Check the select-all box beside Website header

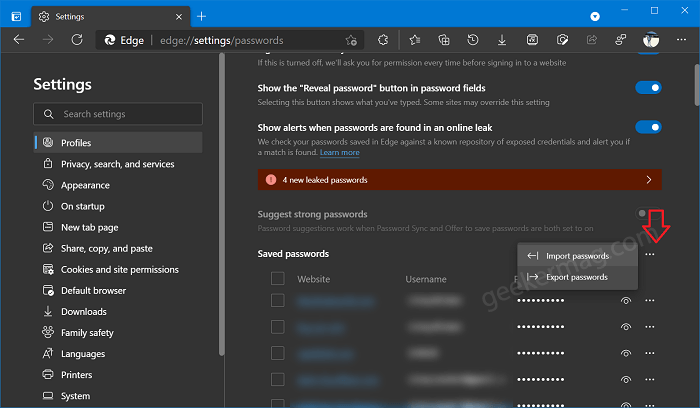[278, 279]
